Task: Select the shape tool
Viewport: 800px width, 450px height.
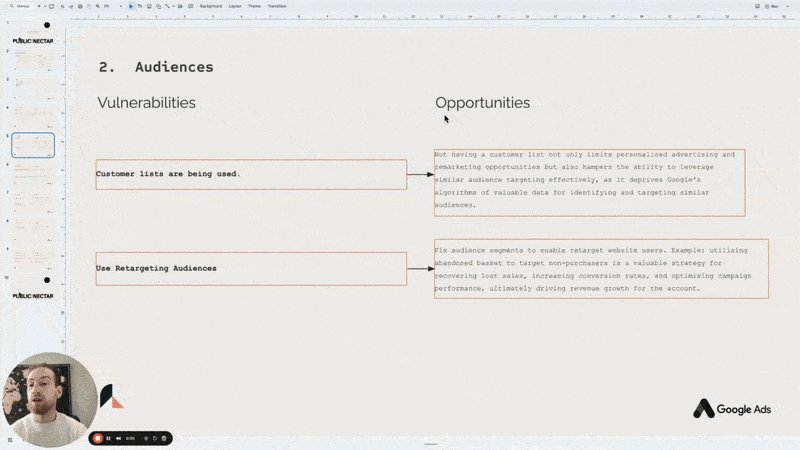Action: (x=159, y=6)
